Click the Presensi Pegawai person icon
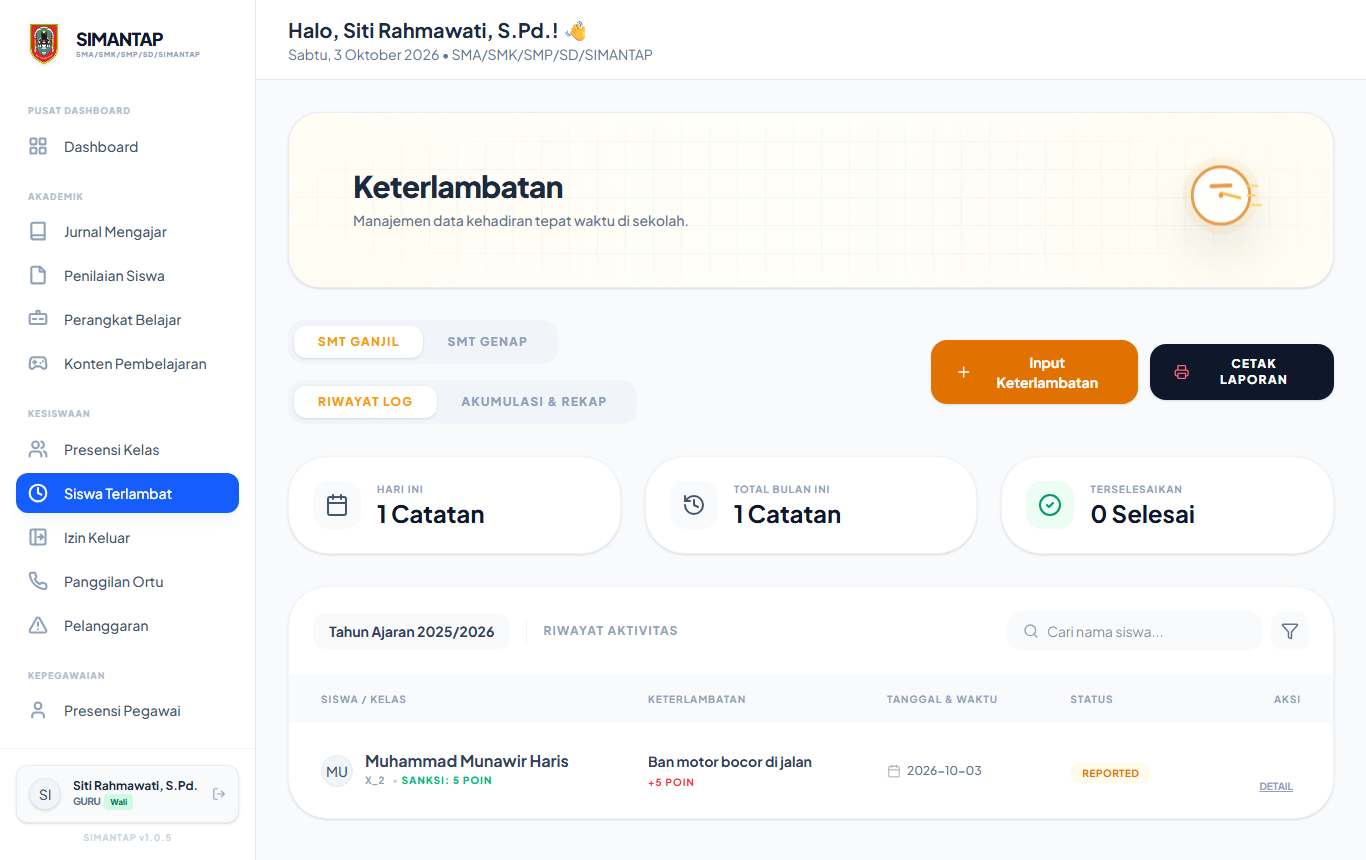Image resolution: width=1366 pixels, height=860 pixels. click(38, 711)
